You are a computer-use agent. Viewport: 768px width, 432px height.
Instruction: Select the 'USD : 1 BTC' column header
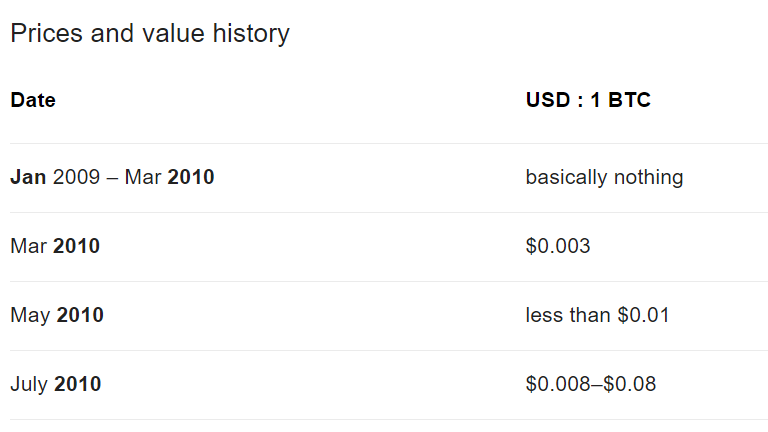coord(588,100)
